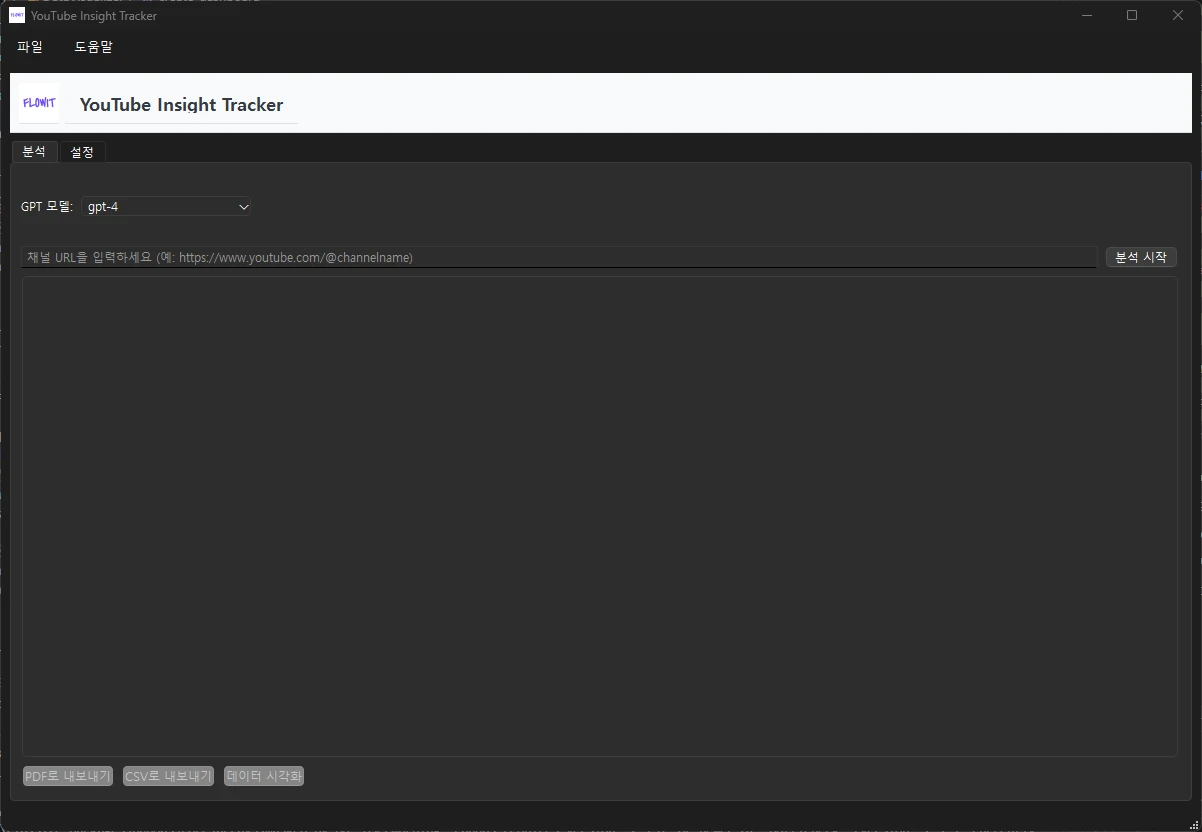Click inside the empty analysis results area
This screenshot has height=832, width=1202.
click(x=599, y=515)
